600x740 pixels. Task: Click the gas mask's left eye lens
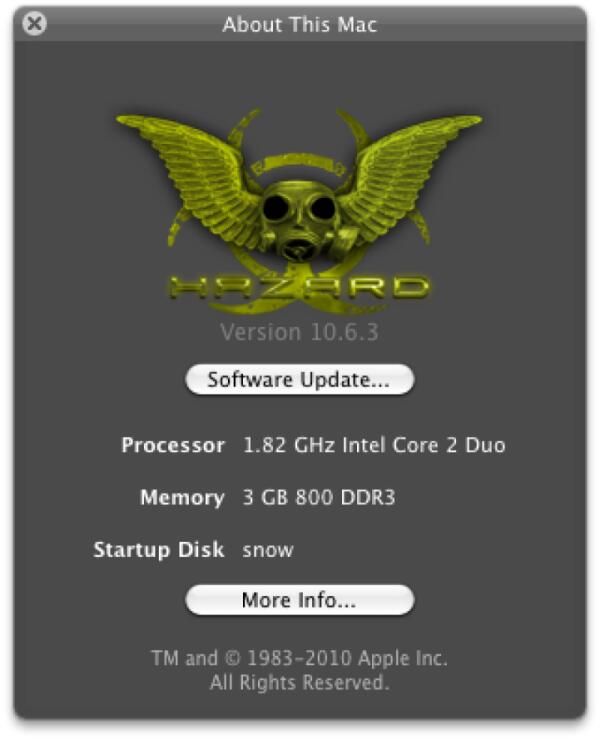click(276, 207)
